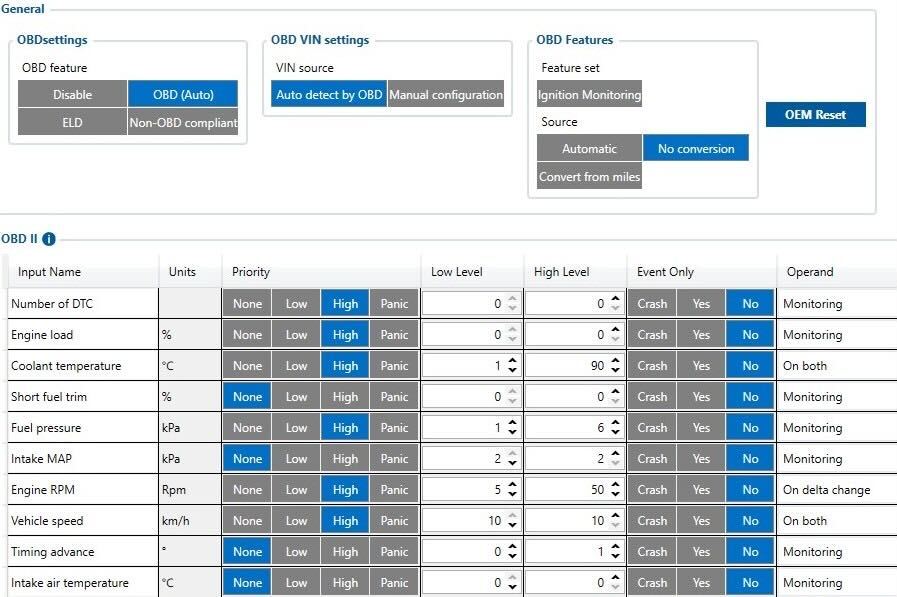Screen dimensions: 897x597
Task: Set Source to Automatic
Action: coord(589,149)
